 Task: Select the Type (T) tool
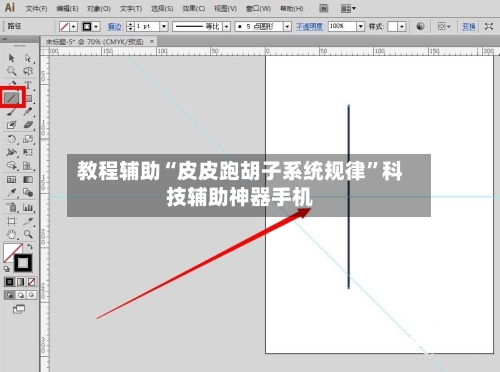[x=28, y=85]
